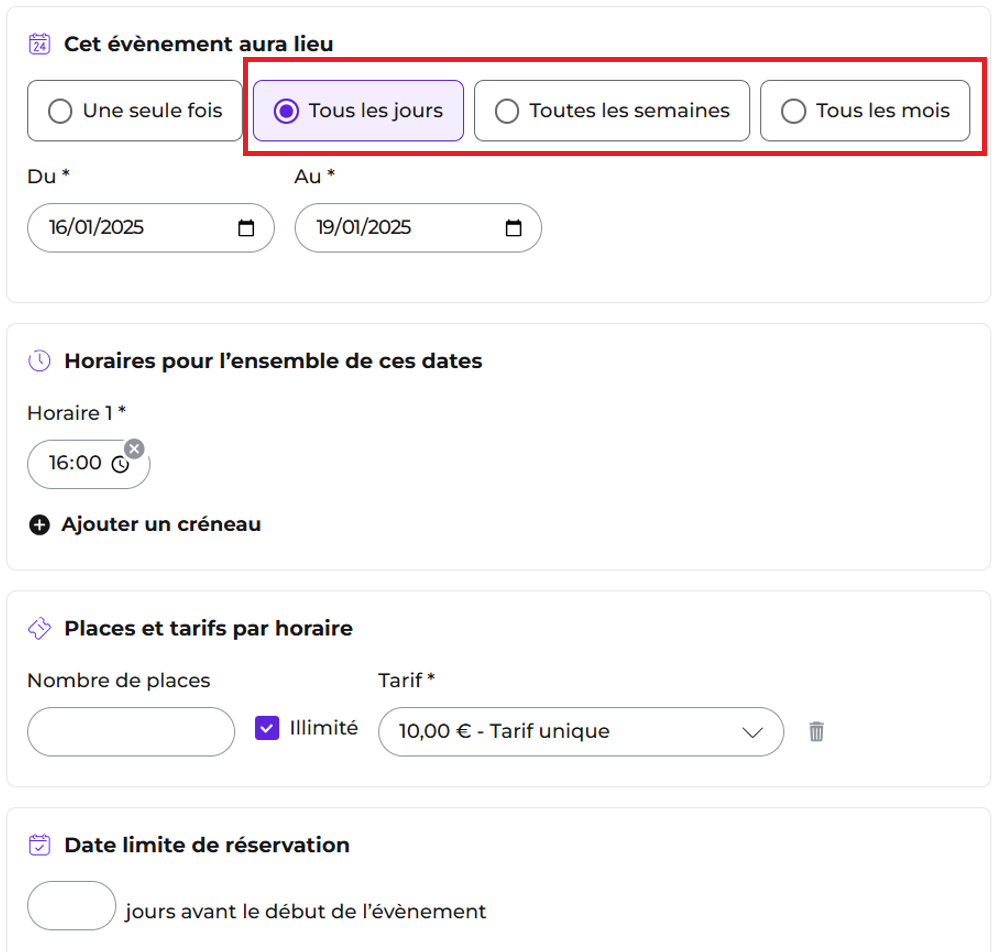Delete the tarif row with trash icon
The height and width of the screenshot is (952, 1004).
816,731
